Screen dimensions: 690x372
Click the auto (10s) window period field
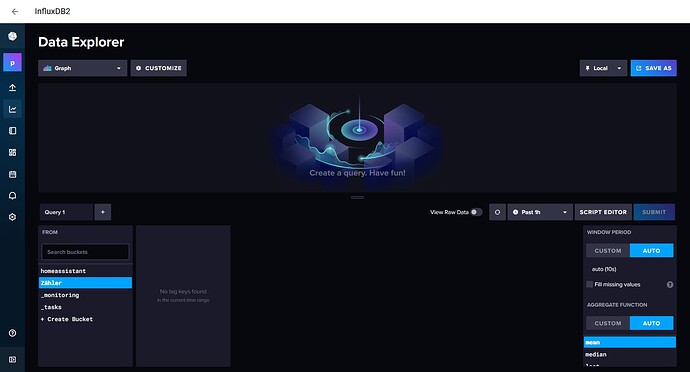pos(630,269)
